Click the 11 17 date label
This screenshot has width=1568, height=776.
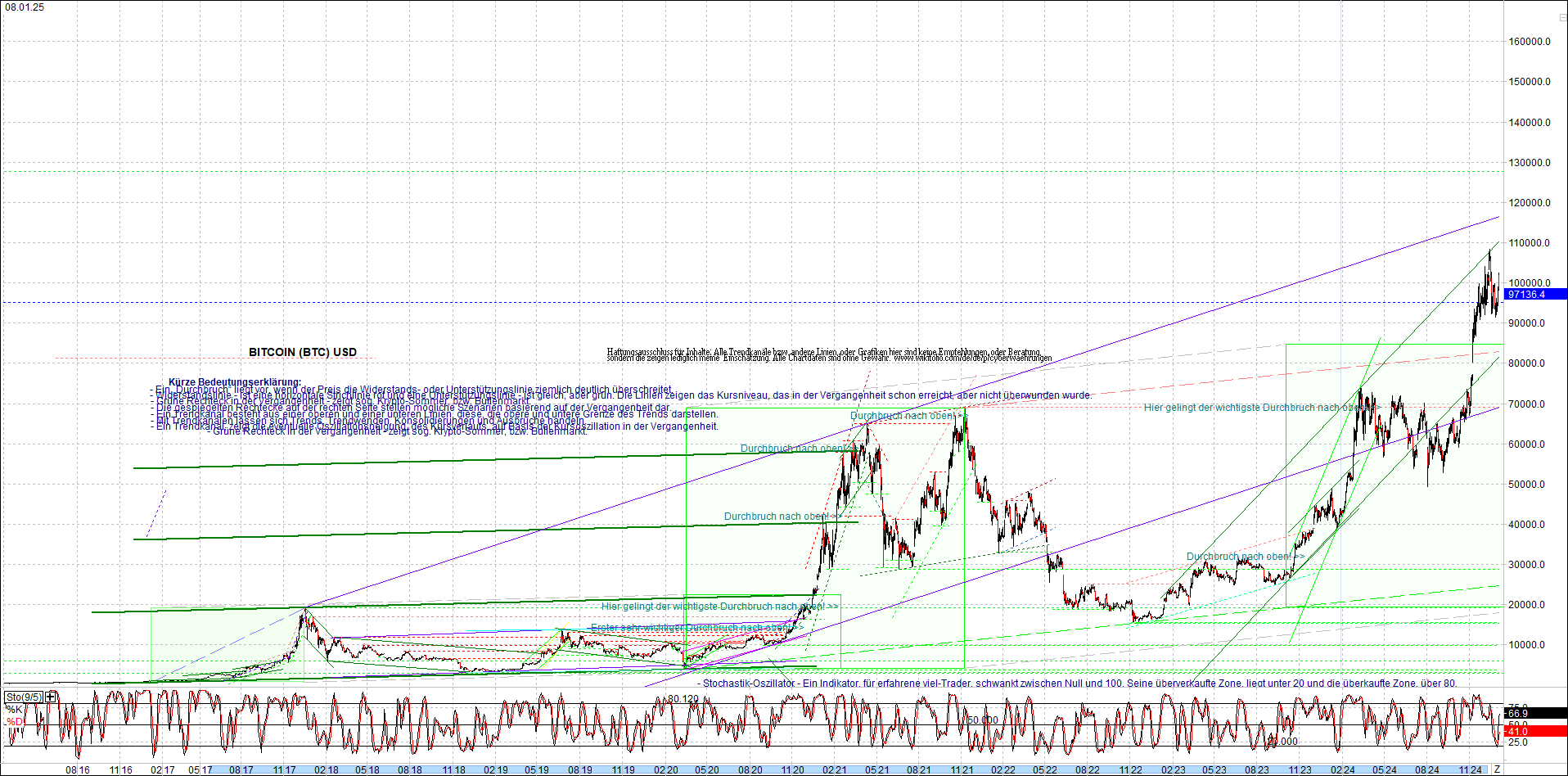coord(284,770)
